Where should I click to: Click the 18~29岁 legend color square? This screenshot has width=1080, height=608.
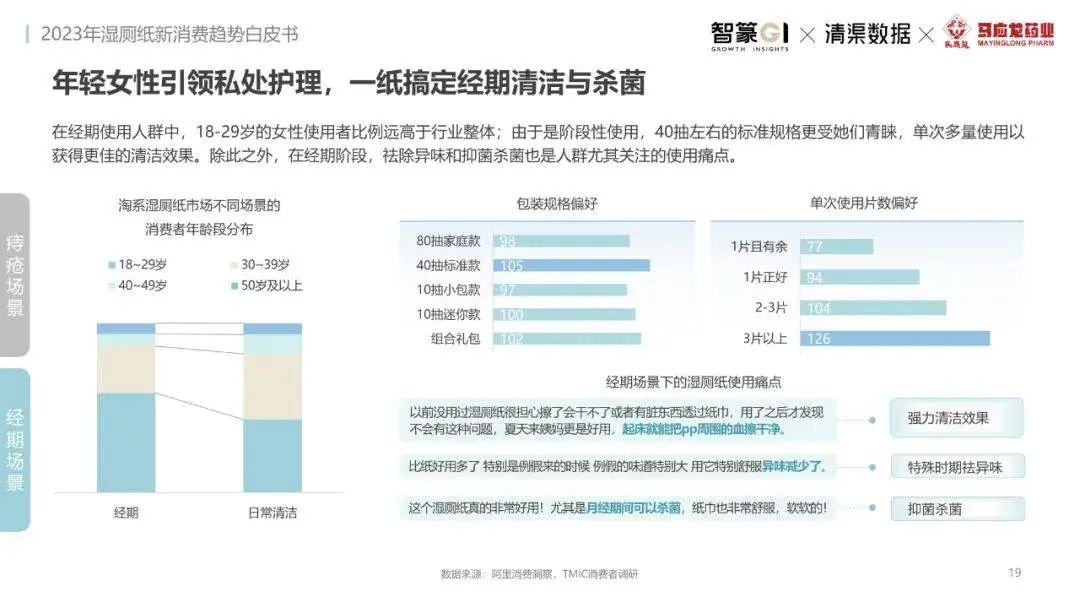point(111,265)
